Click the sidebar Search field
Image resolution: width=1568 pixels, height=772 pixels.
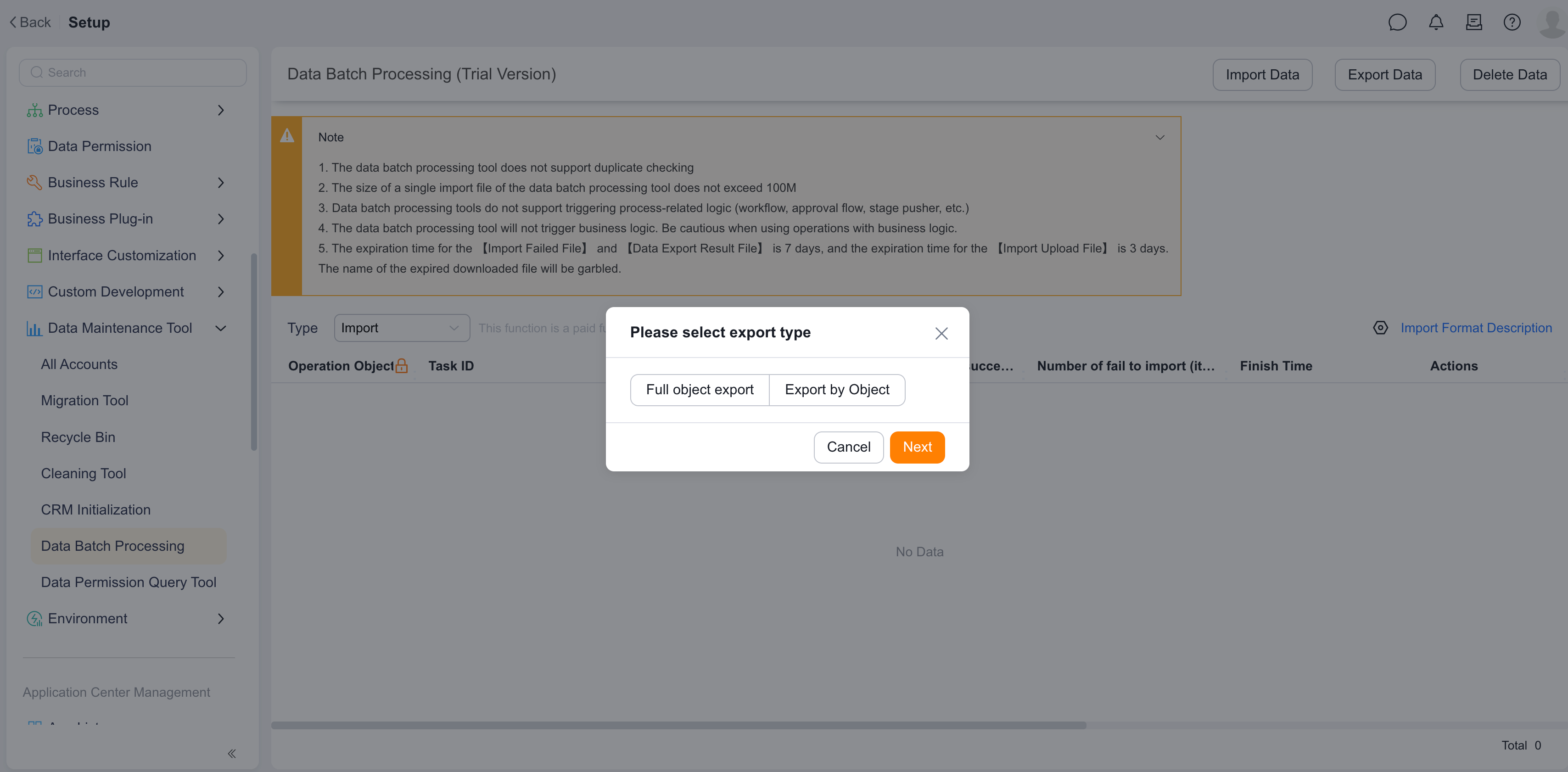click(x=133, y=73)
